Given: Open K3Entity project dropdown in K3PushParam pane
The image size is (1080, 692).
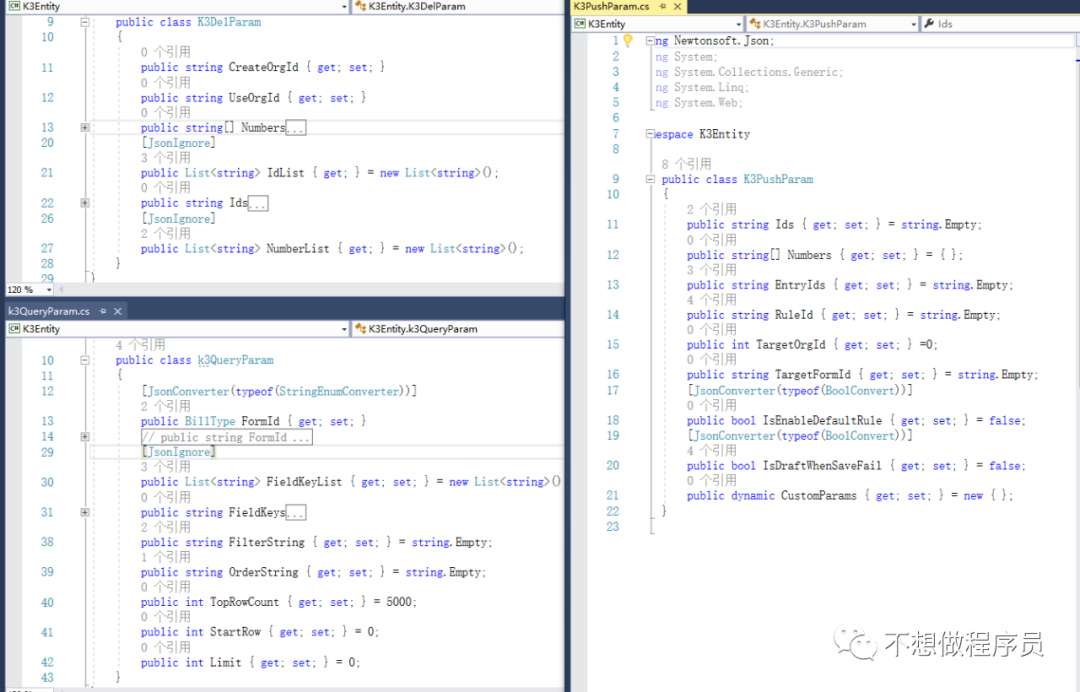Looking at the screenshot, I should pyautogui.click(x=738, y=24).
